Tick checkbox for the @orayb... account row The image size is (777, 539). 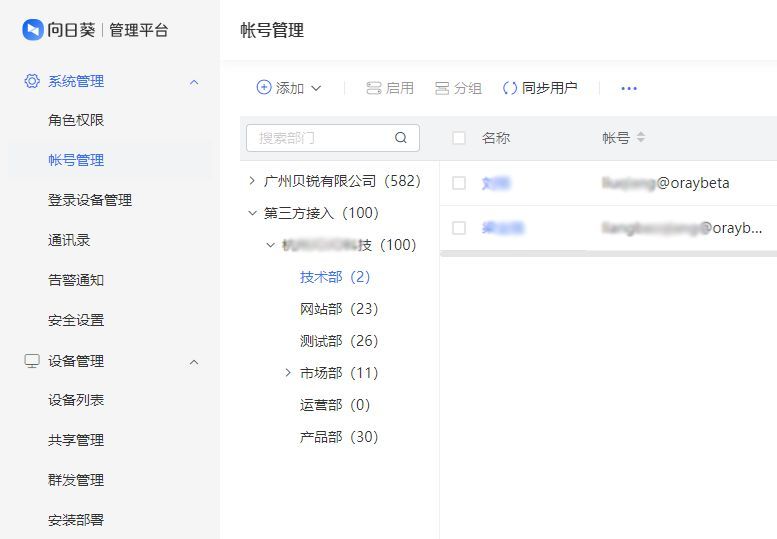coord(459,228)
